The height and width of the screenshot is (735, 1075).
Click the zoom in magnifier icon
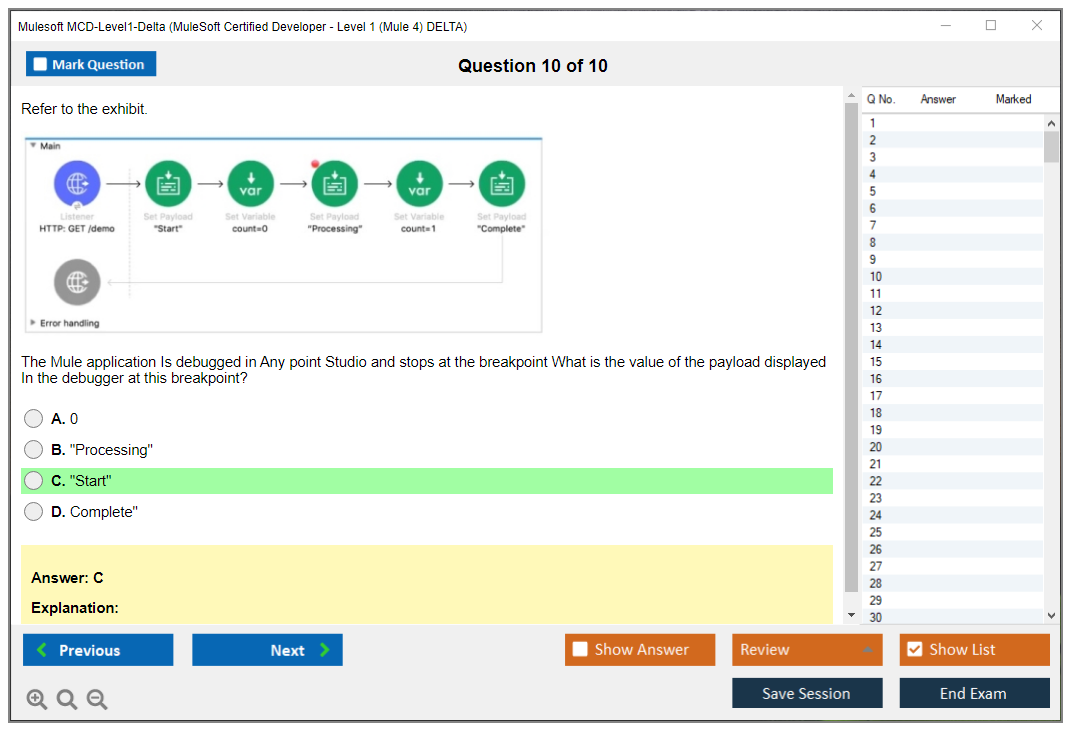[37, 699]
